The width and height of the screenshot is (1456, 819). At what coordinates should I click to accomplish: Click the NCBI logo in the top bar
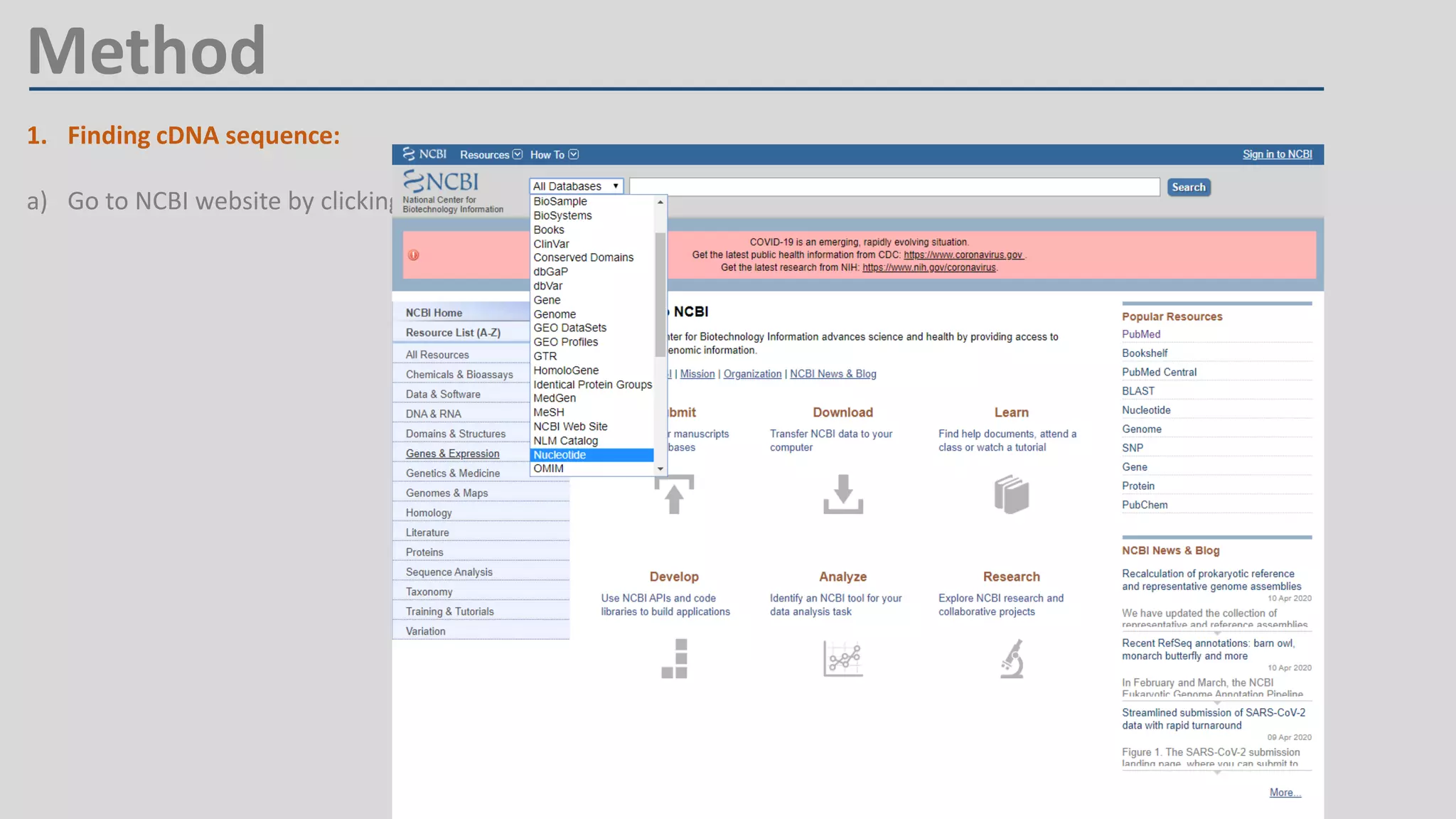point(424,154)
